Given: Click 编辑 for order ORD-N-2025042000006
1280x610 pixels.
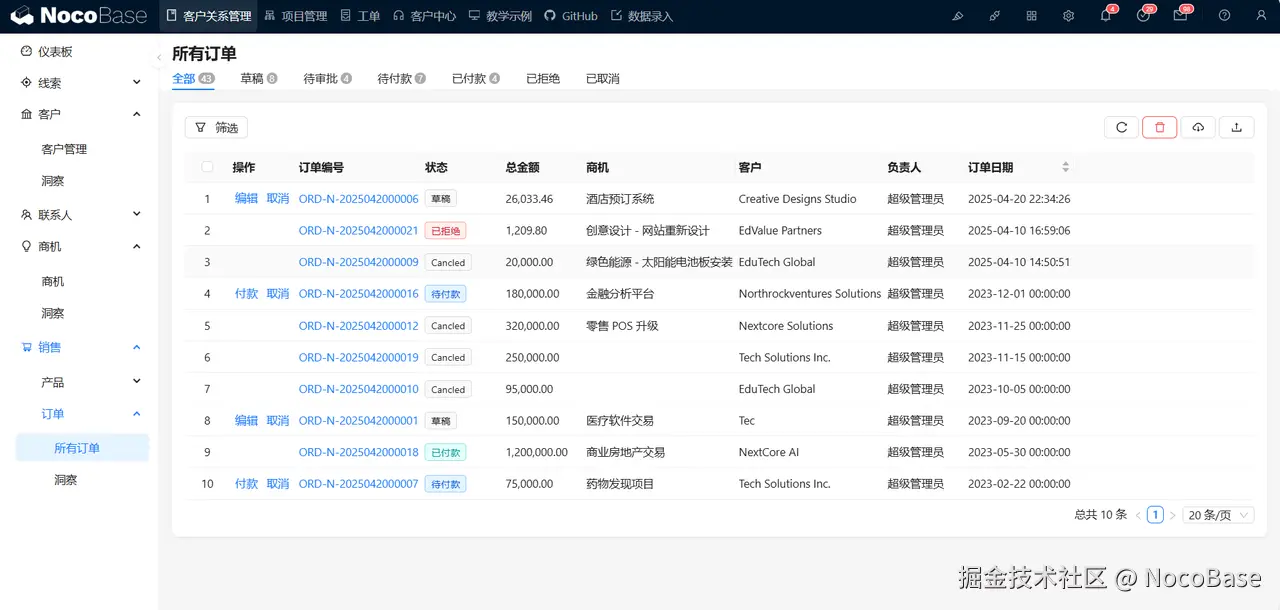Looking at the screenshot, I should 246,199.
